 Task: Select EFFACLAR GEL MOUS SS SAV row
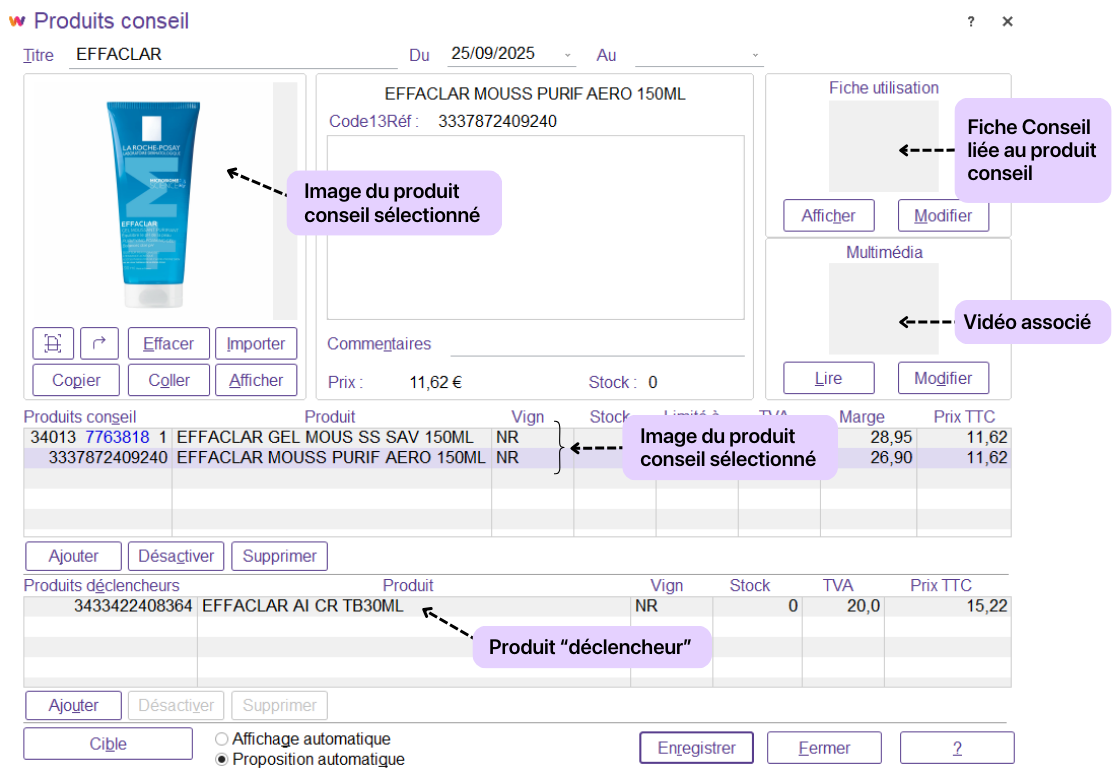tap(324, 438)
